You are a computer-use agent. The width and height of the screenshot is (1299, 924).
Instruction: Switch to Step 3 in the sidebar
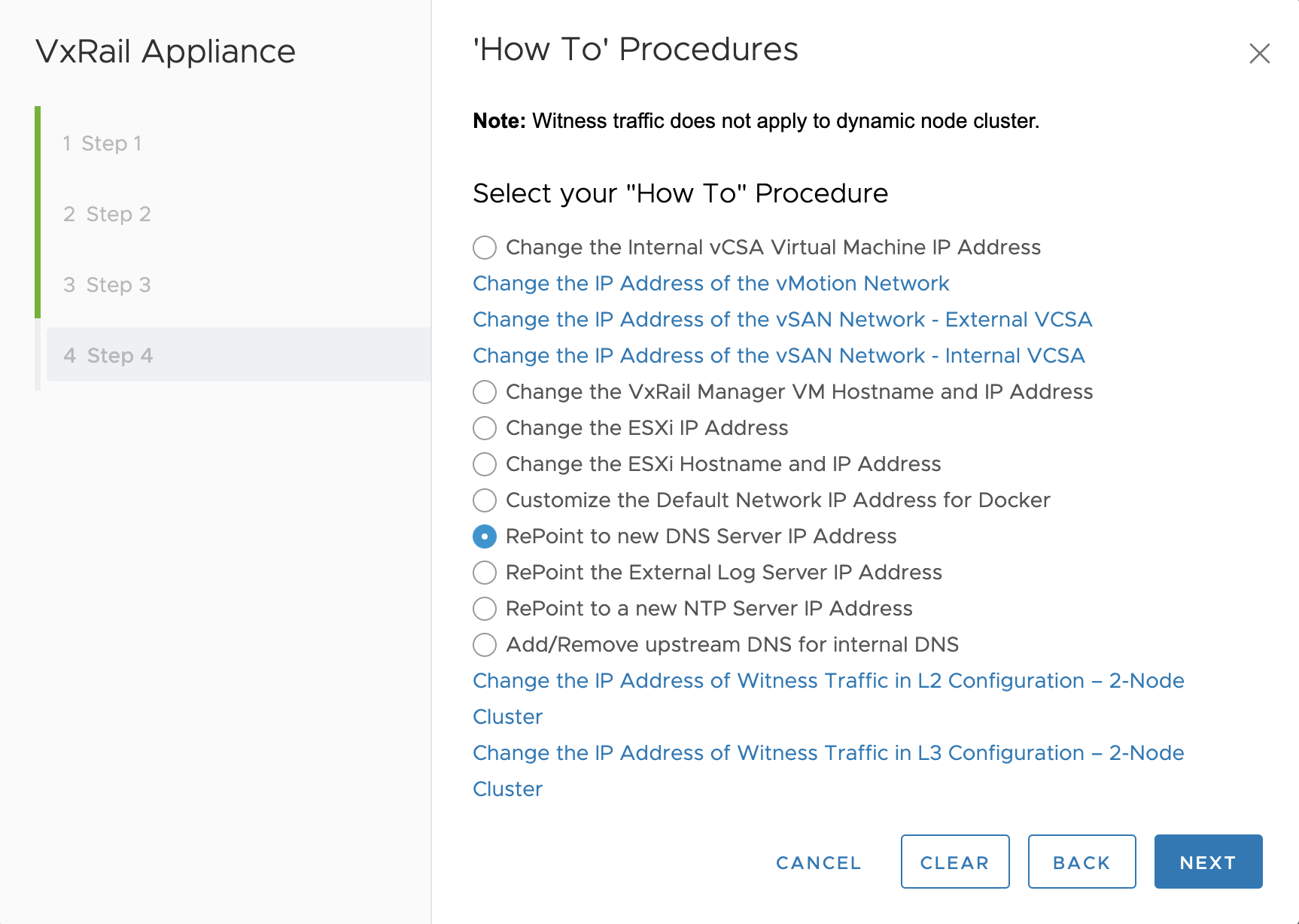pyautogui.click(x=108, y=285)
